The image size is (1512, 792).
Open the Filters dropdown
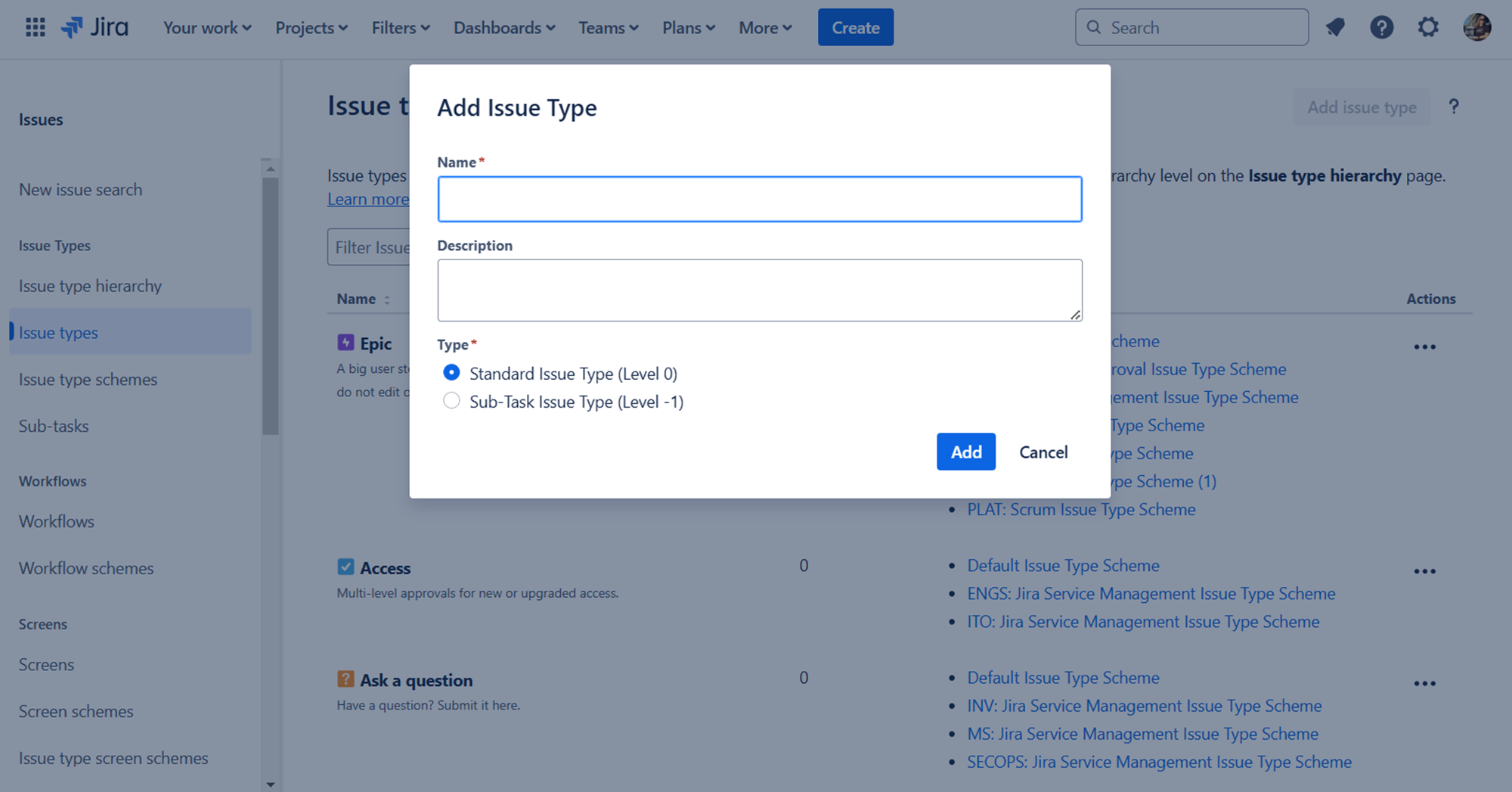tap(400, 27)
